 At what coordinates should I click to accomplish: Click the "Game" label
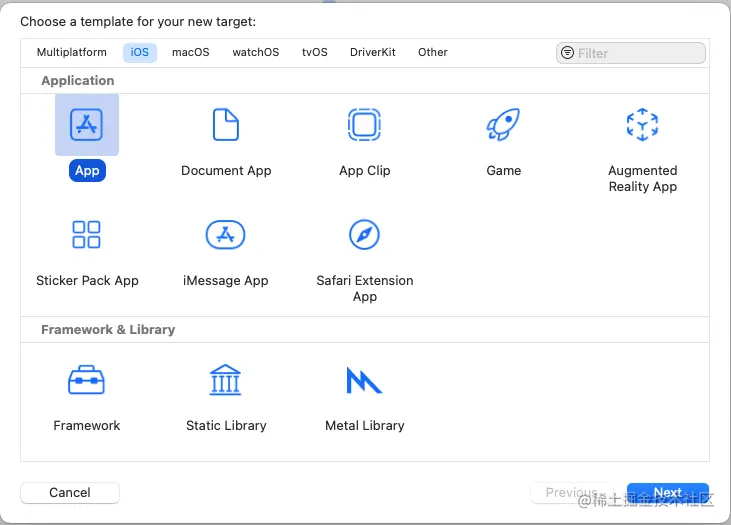(503, 171)
